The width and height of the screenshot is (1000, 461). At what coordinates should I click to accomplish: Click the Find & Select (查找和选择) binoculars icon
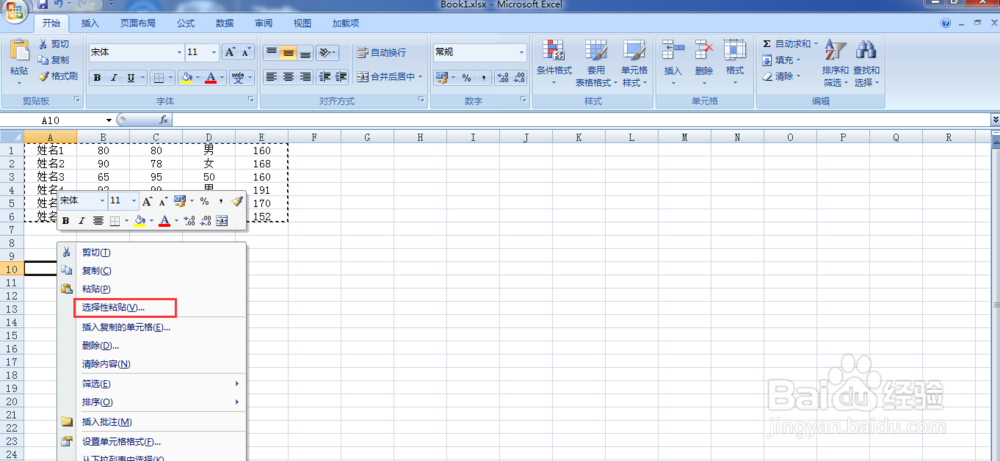pos(865,50)
